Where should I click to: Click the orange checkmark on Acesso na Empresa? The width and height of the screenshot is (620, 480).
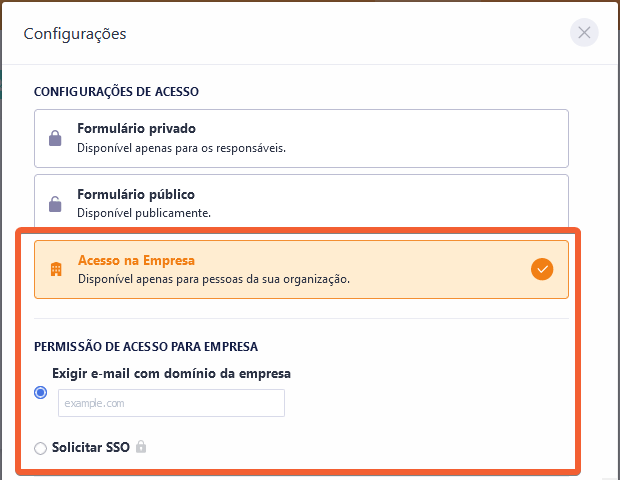[x=542, y=269]
